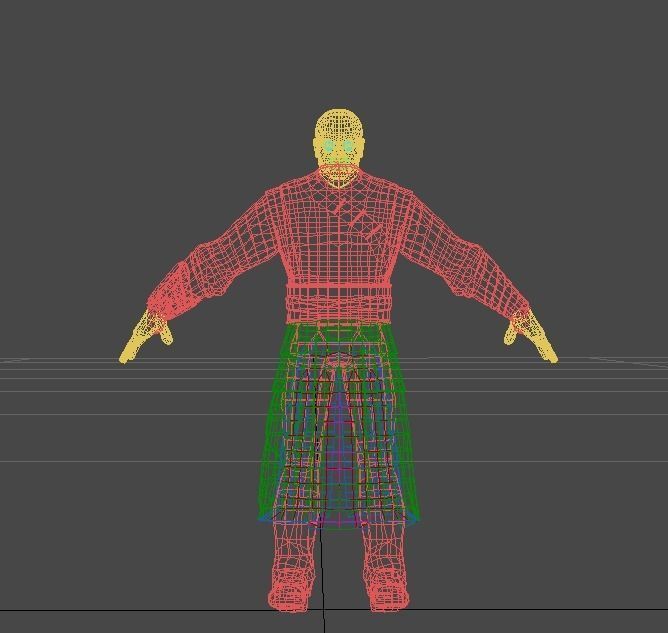The width and height of the screenshot is (668, 633).
Task: Pick the yellow hand on screen's left side
Action: [x=144, y=337]
